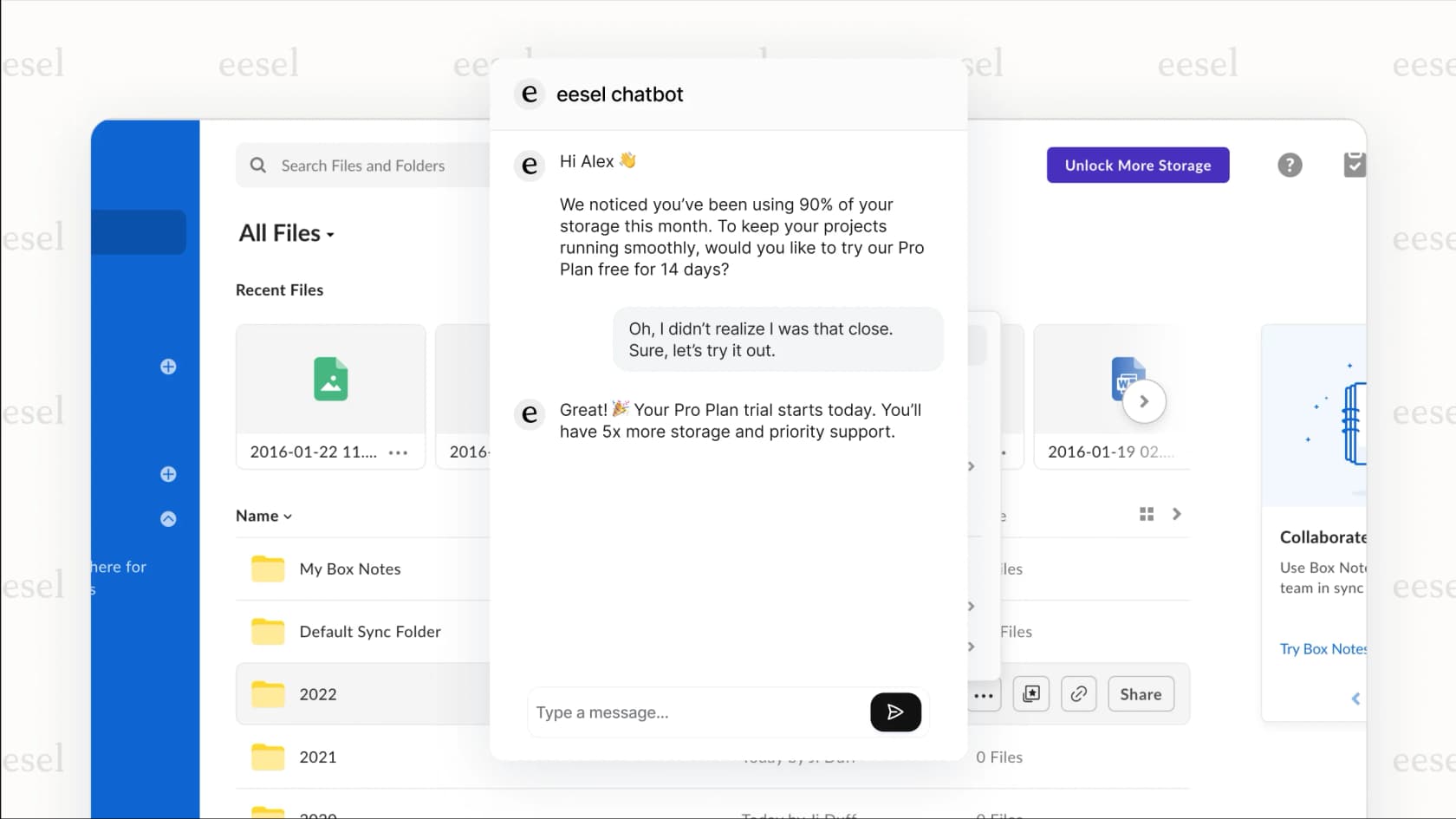This screenshot has height=819, width=1456.
Task: Open the Try Box Notes link
Action: [1323, 648]
